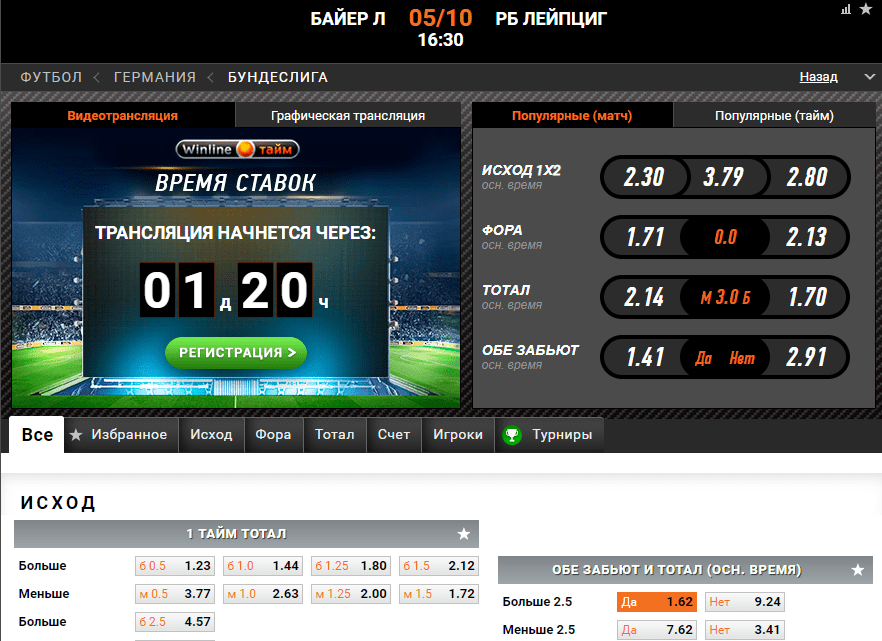Select first-half over 1.25 at 1.80
This screenshot has height=641, width=882.
coord(351,566)
